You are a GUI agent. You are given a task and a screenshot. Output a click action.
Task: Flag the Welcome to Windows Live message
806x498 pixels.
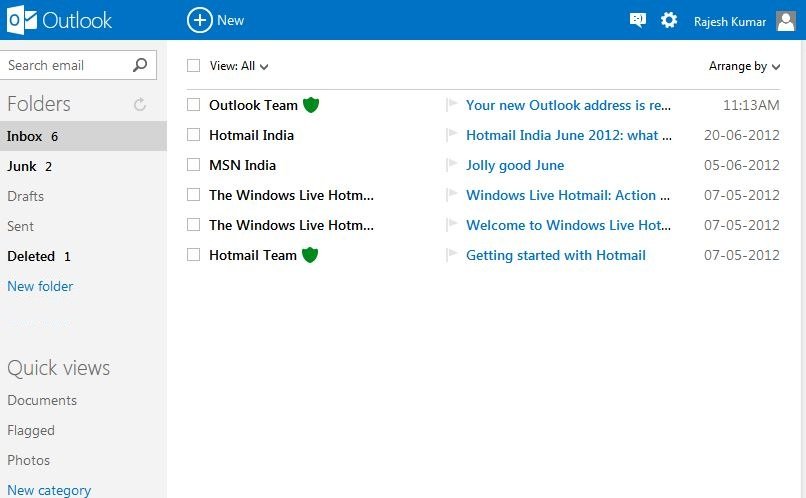pos(452,224)
